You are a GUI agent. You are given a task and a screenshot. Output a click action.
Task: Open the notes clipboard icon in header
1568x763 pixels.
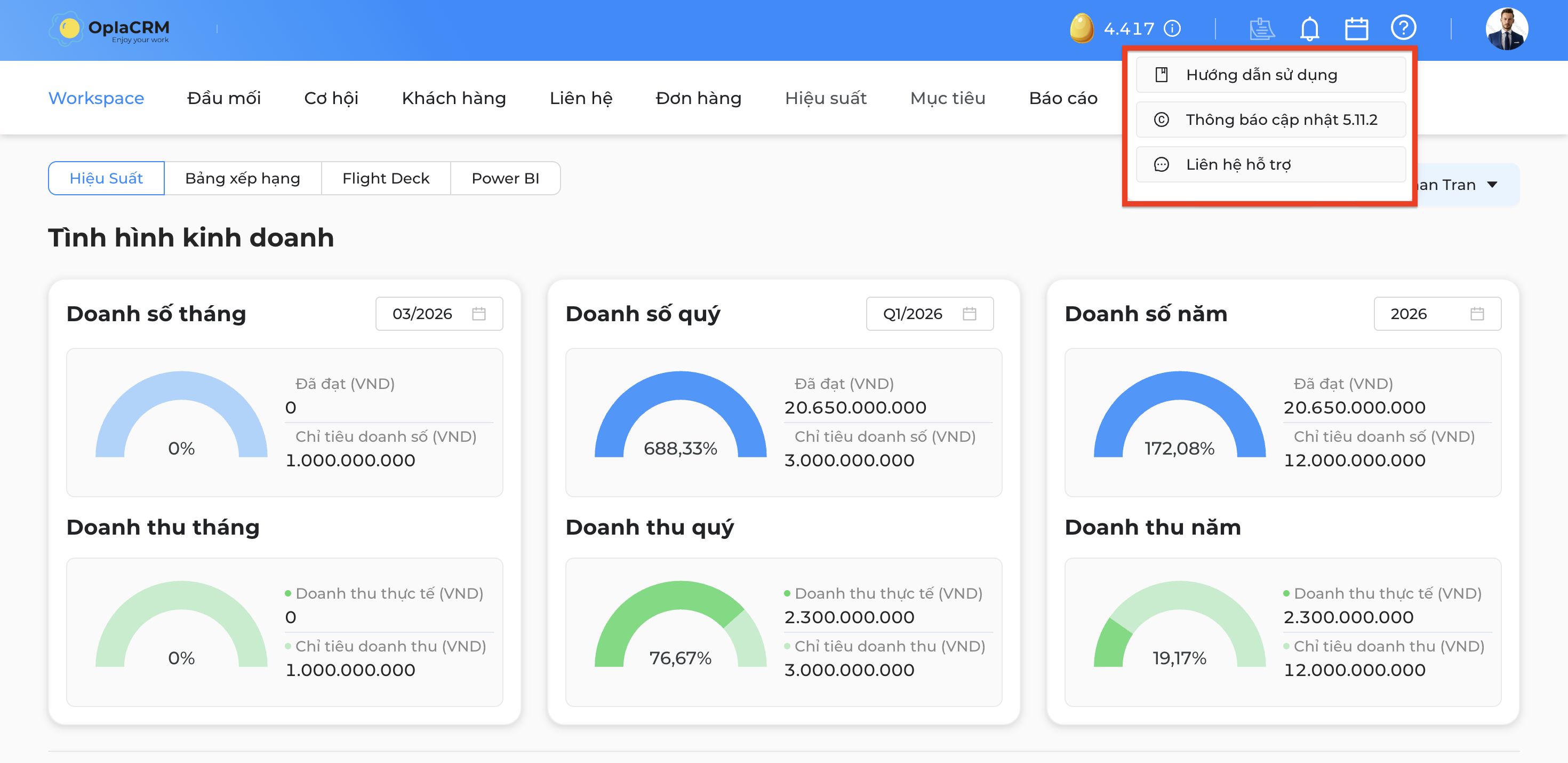pos(1261,29)
